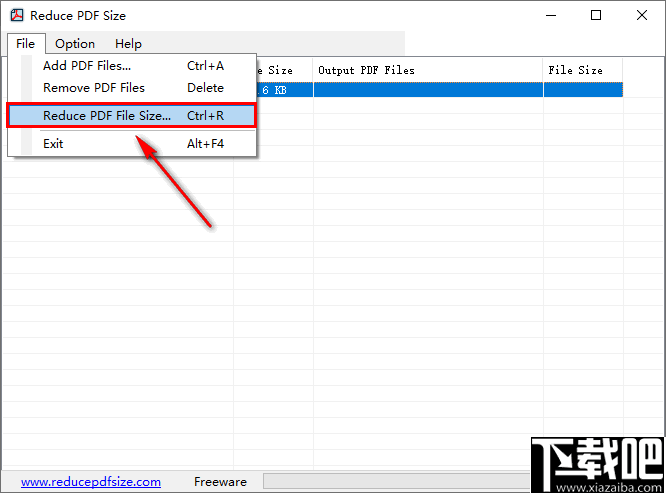Close the Reduce PDF Size window
The image size is (666, 493).
pyautogui.click(x=642, y=16)
